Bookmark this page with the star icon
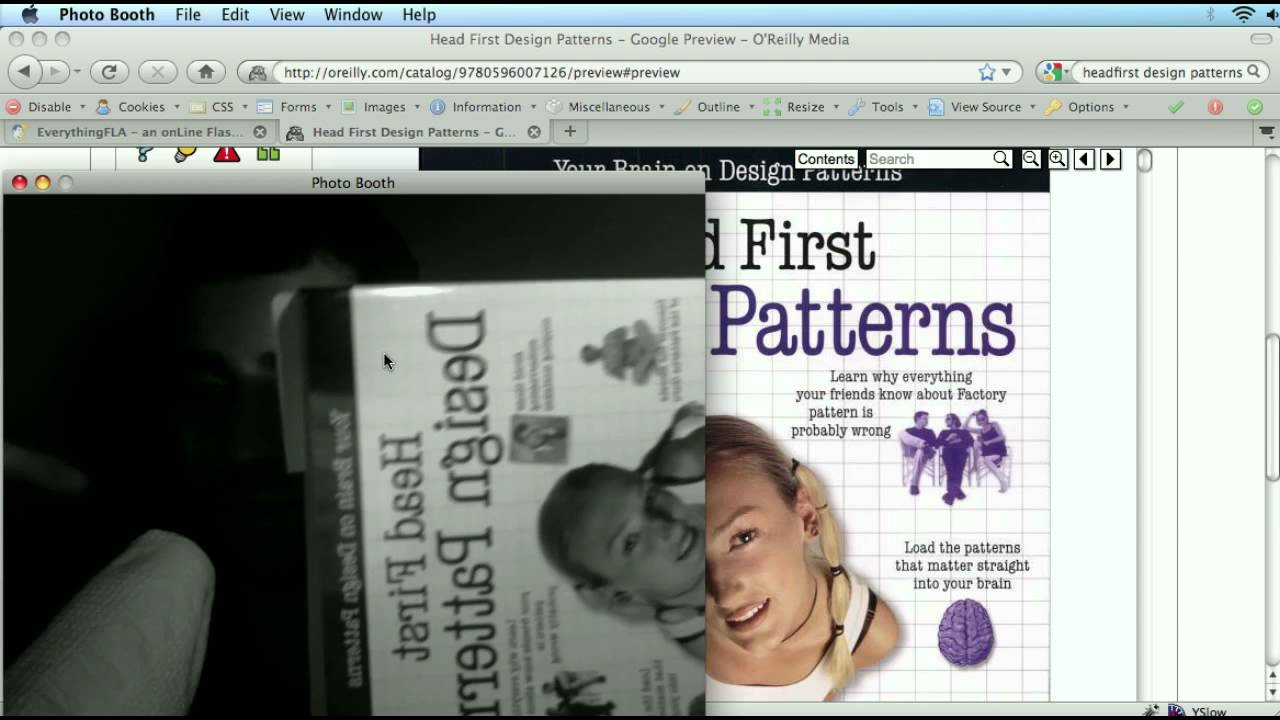The width and height of the screenshot is (1280, 720). [x=987, y=72]
